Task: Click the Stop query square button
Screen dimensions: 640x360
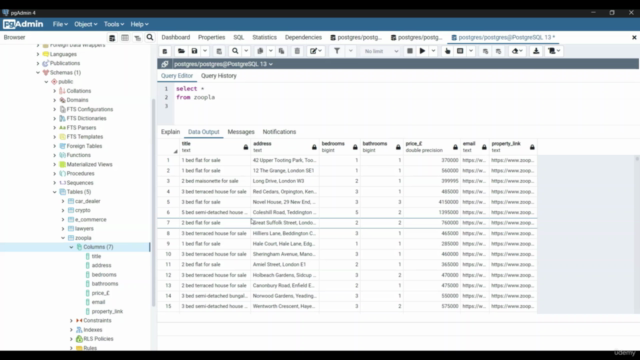Action: tap(410, 51)
